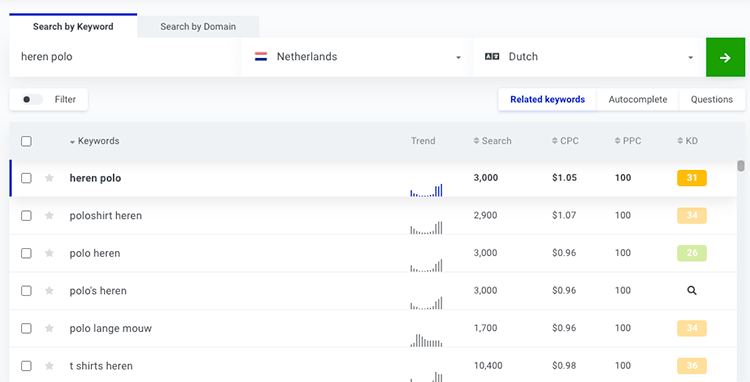Click the 10,400 search volume value

point(488,366)
